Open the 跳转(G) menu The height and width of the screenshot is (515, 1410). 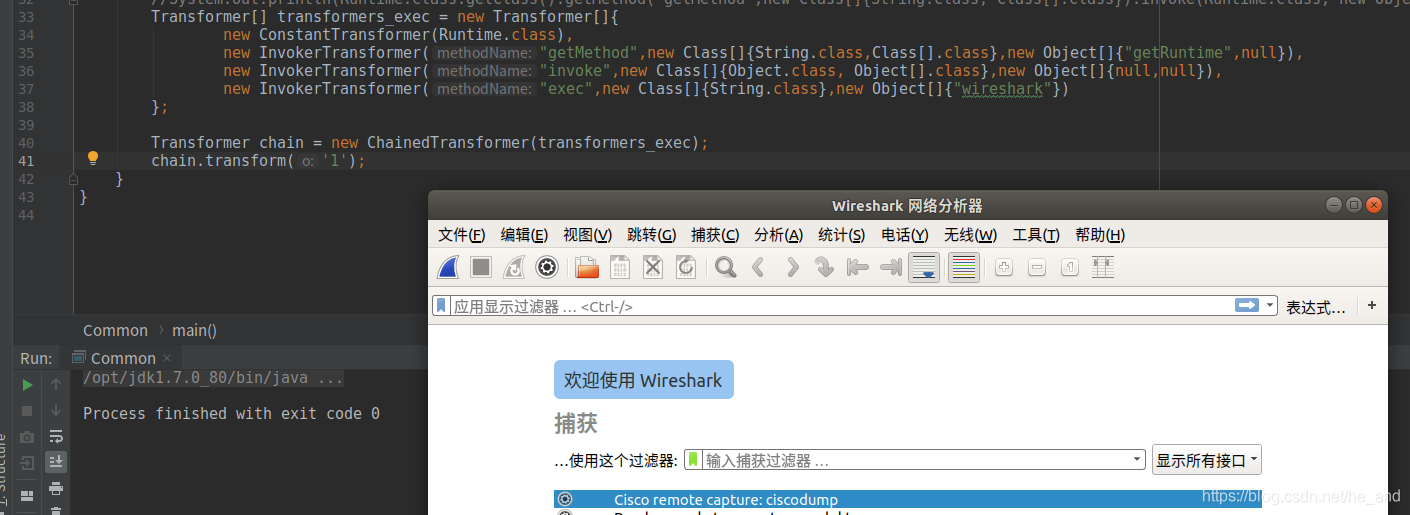pos(651,235)
